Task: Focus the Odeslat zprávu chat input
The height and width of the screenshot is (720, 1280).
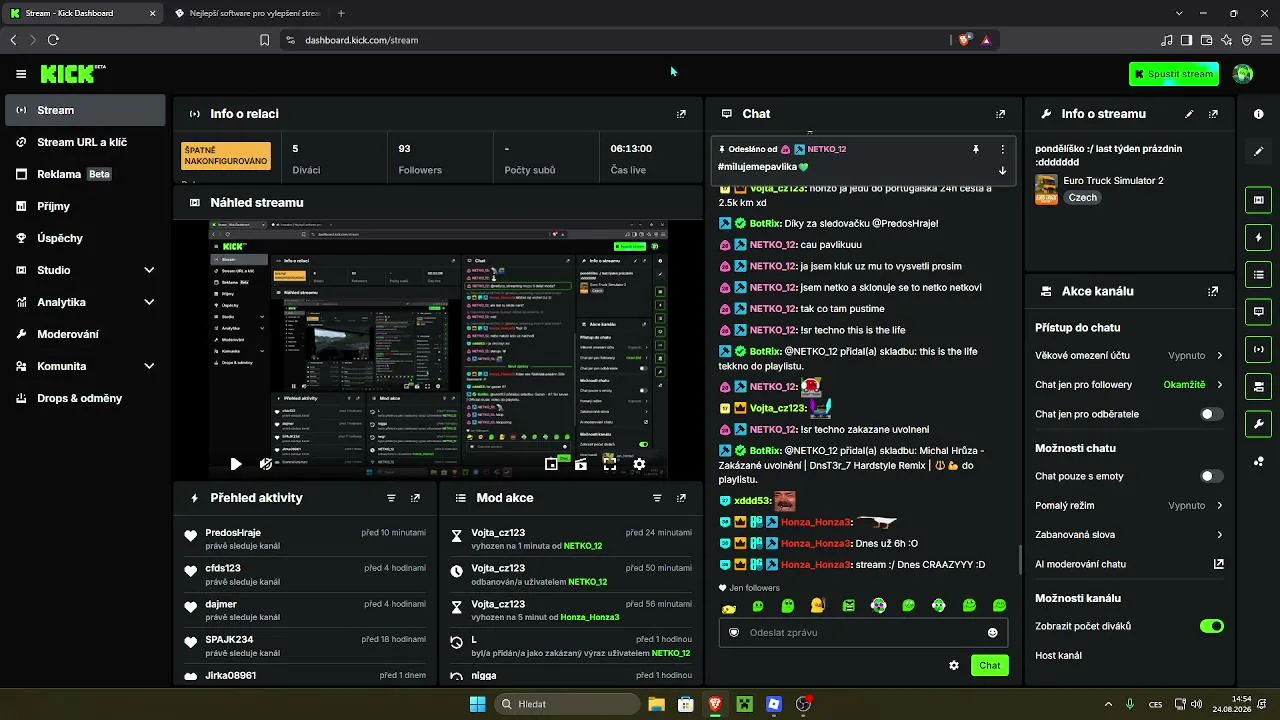Action: pyautogui.click(x=863, y=632)
